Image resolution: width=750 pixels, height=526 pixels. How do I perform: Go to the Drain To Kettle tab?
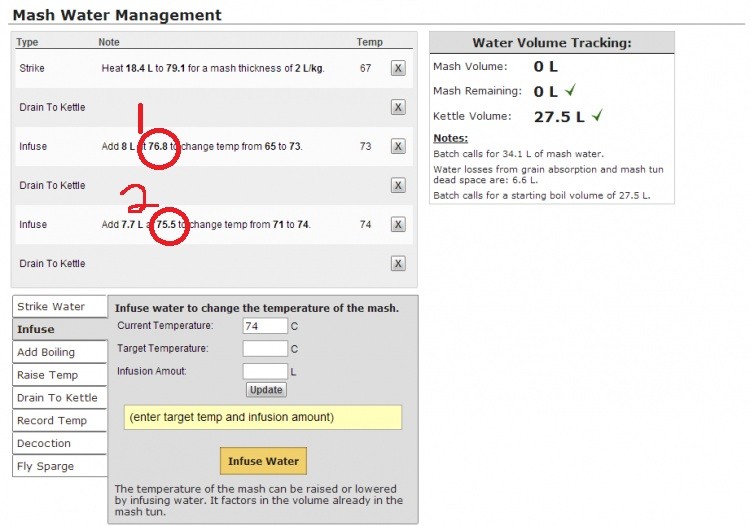pos(59,398)
